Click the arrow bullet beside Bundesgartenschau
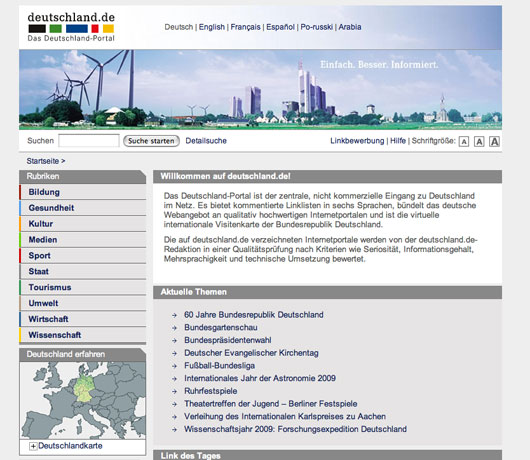This screenshot has height=460, width=530. coord(174,328)
